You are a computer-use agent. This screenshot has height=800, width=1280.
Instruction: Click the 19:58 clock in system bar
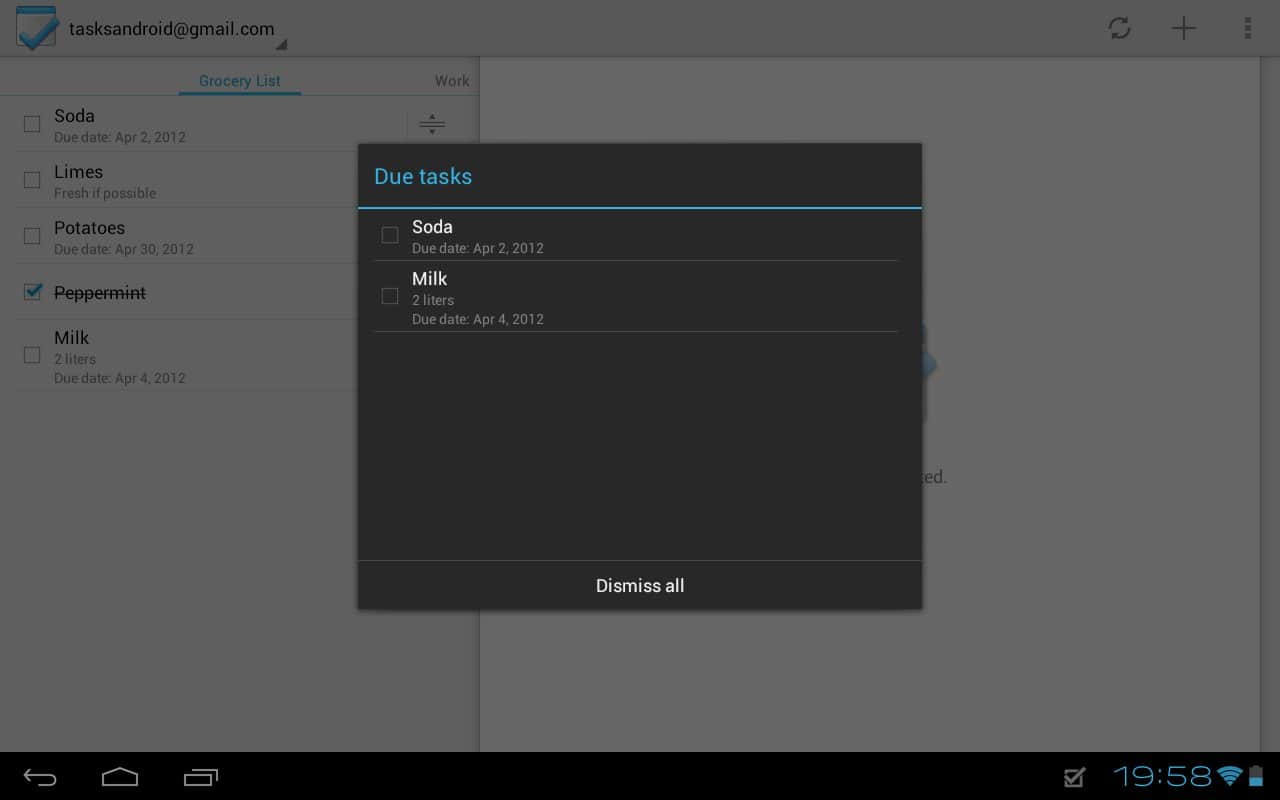coord(1162,776)
